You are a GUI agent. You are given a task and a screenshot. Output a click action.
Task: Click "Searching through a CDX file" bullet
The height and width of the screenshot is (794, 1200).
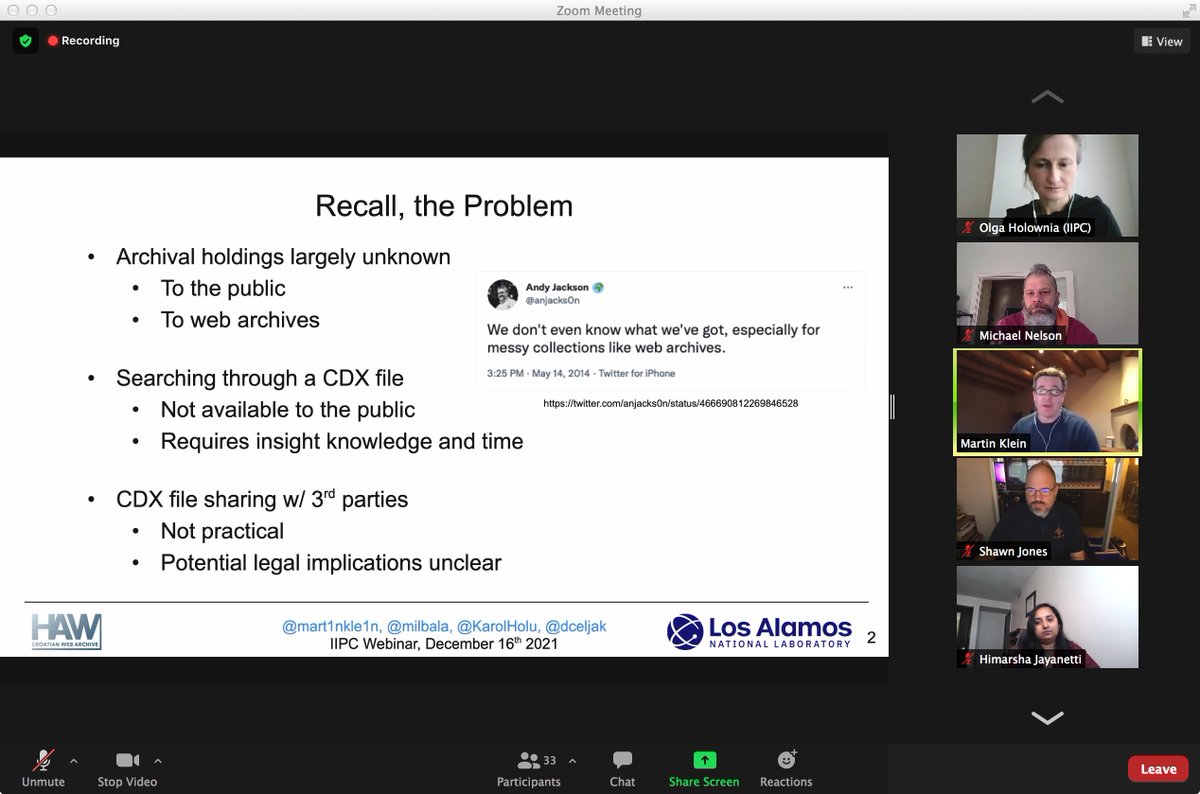(x=260, y=378)
